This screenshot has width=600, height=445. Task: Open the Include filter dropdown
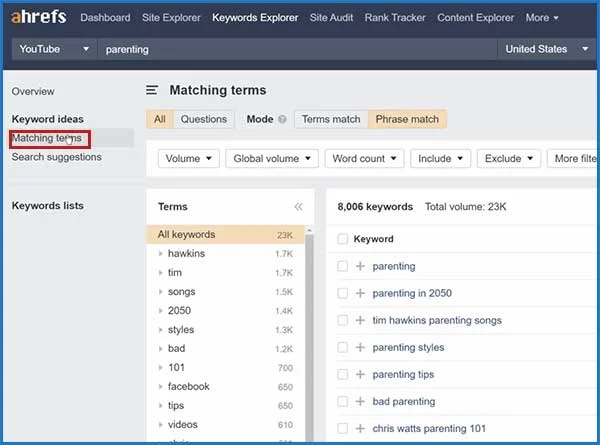(x=440, y=158)
